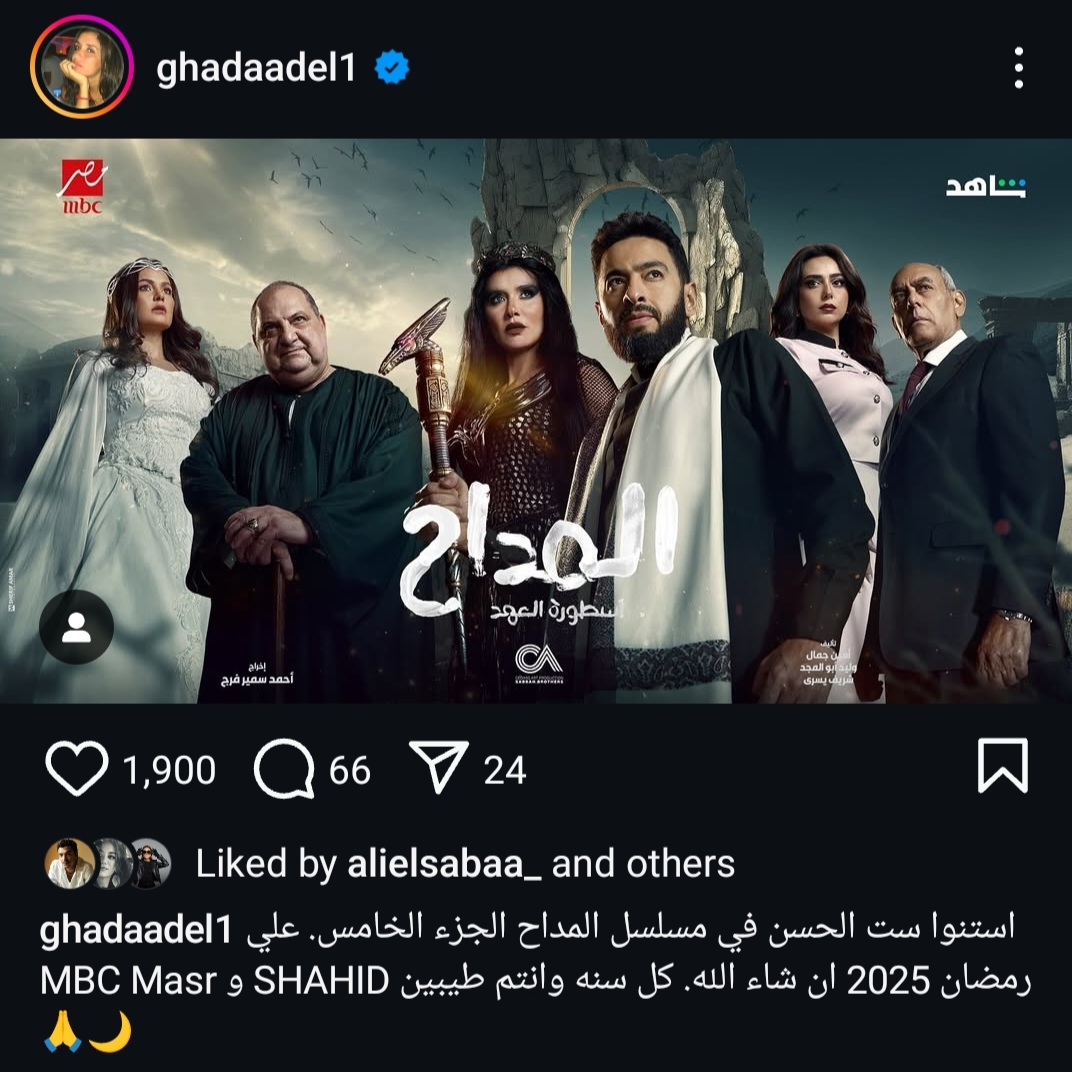Image resolution: width=1072 pixels, height=1072 pixels.
Task: Open the 66 comments count
Action: (350, 770)
